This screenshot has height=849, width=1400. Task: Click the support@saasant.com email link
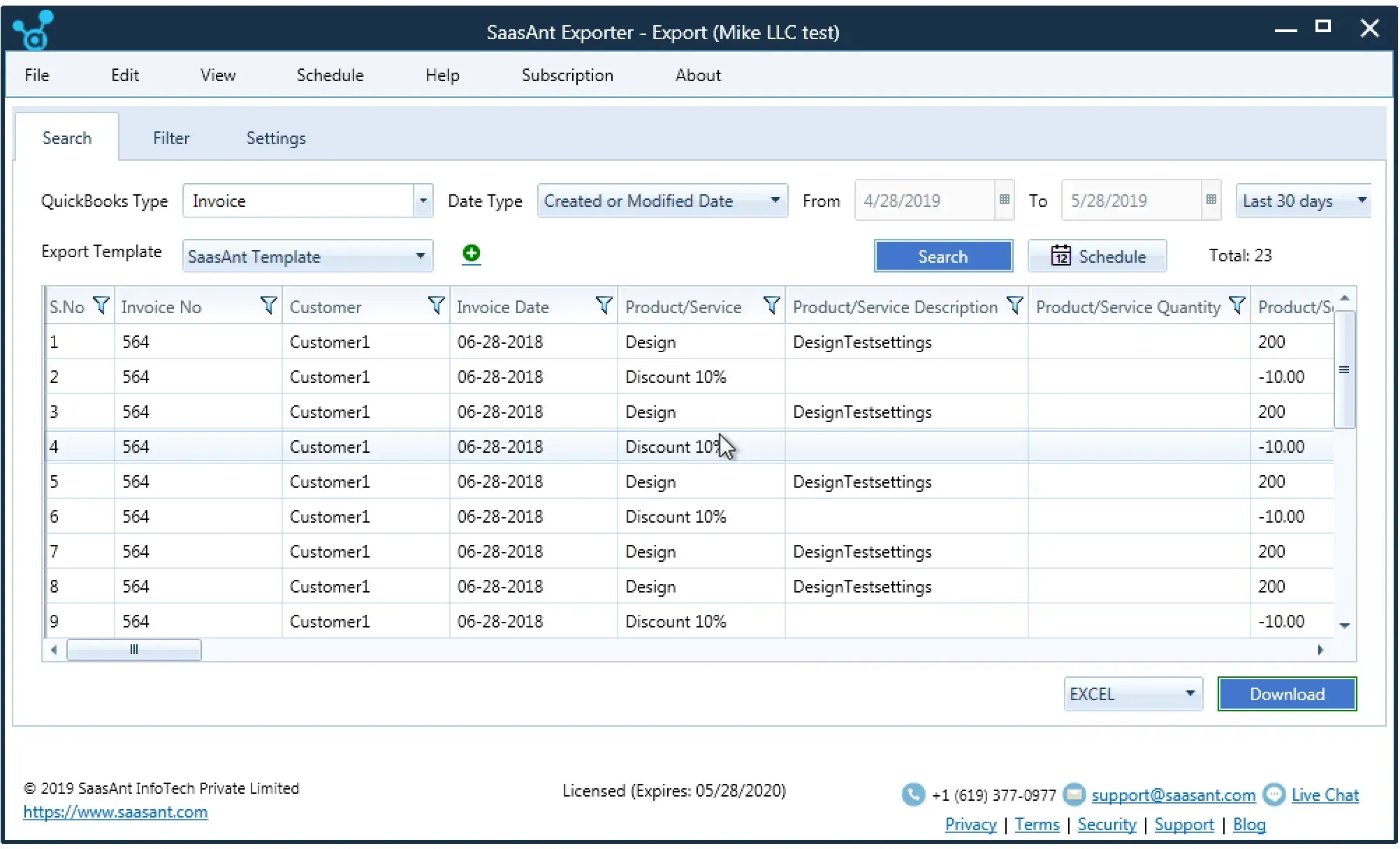click(x=1174, y=795)
